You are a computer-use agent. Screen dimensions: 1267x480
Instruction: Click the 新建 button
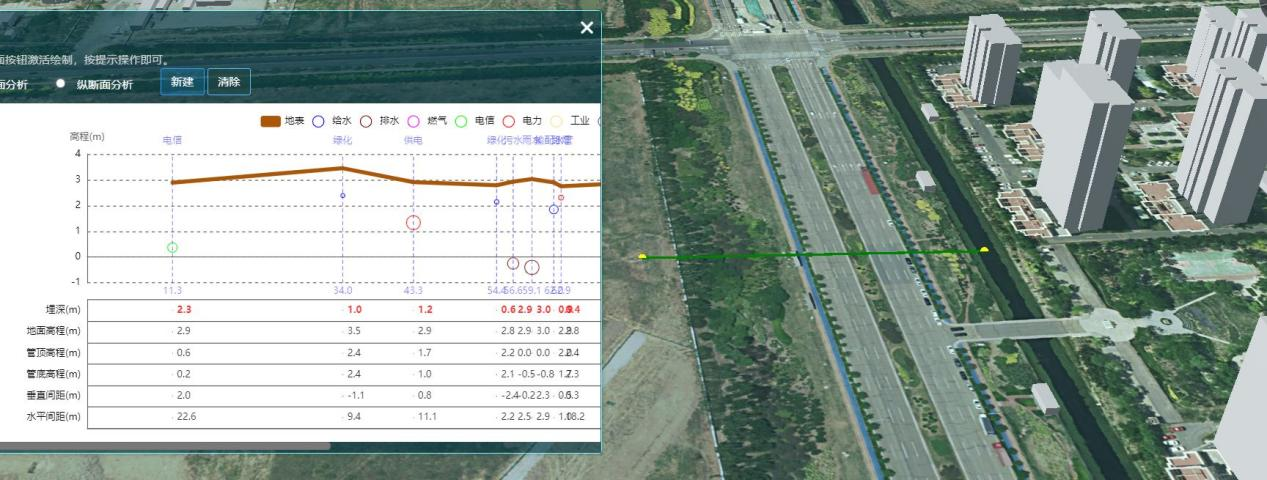[182, 82]
